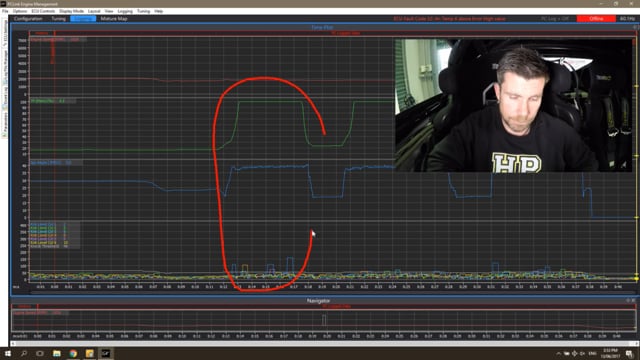Click the ENG language indicator
Viewport: 640px width, 360px height.
(592, 353)
